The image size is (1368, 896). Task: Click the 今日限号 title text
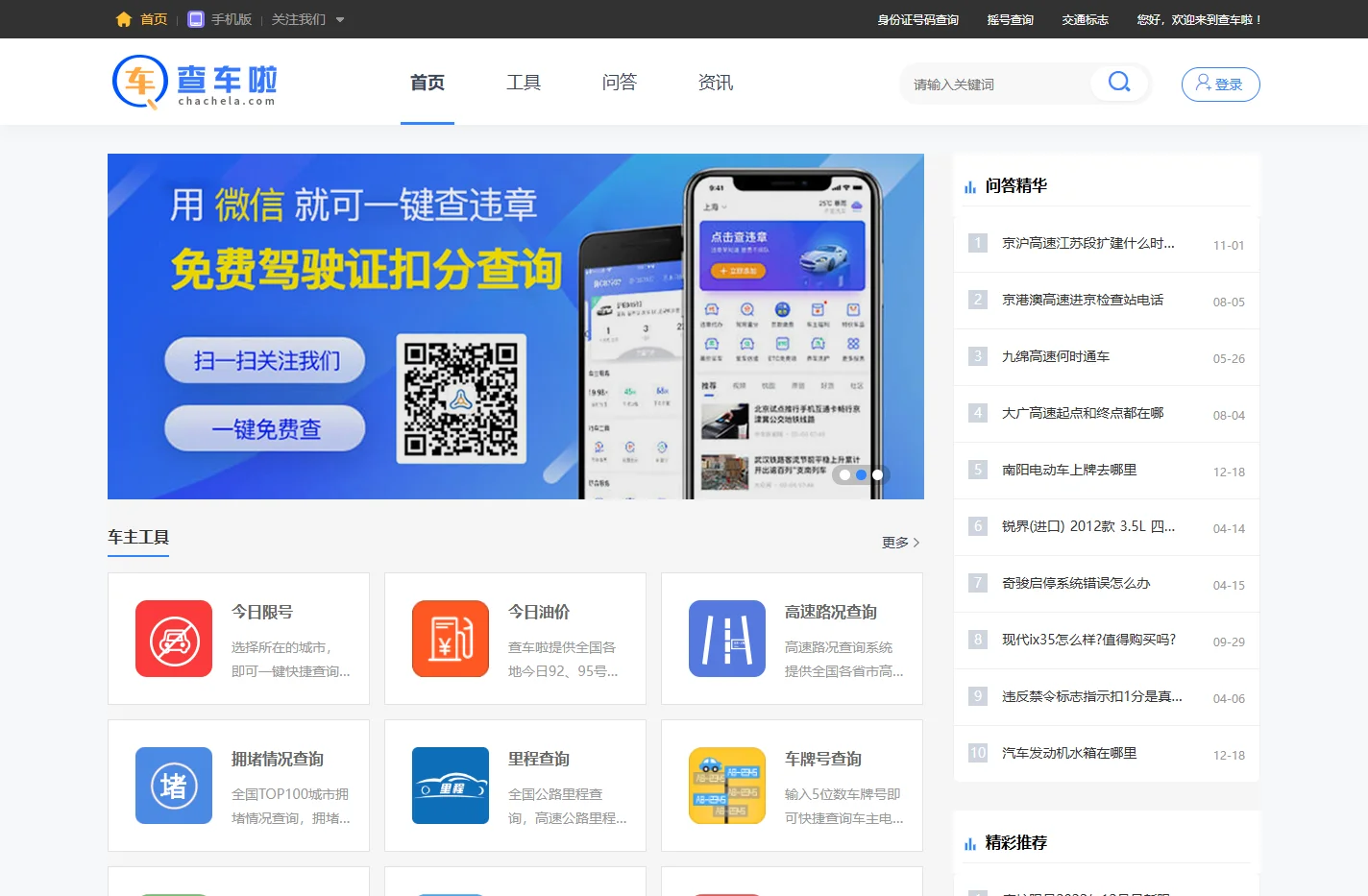[x=262, y=612]
